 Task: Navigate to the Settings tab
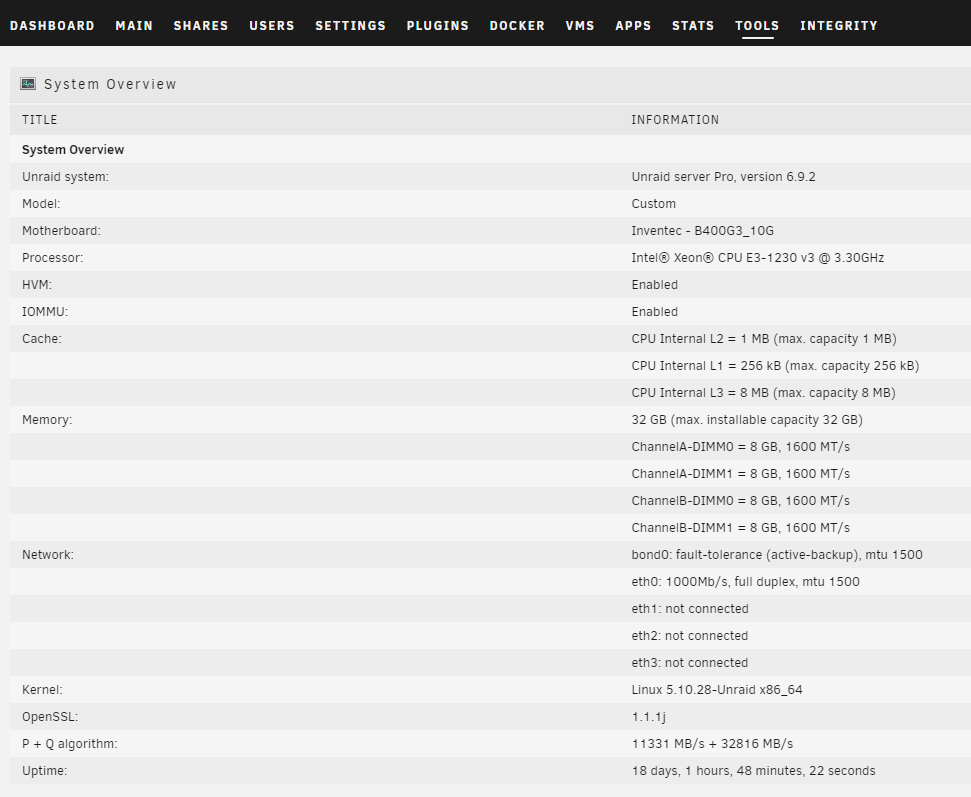350,26
